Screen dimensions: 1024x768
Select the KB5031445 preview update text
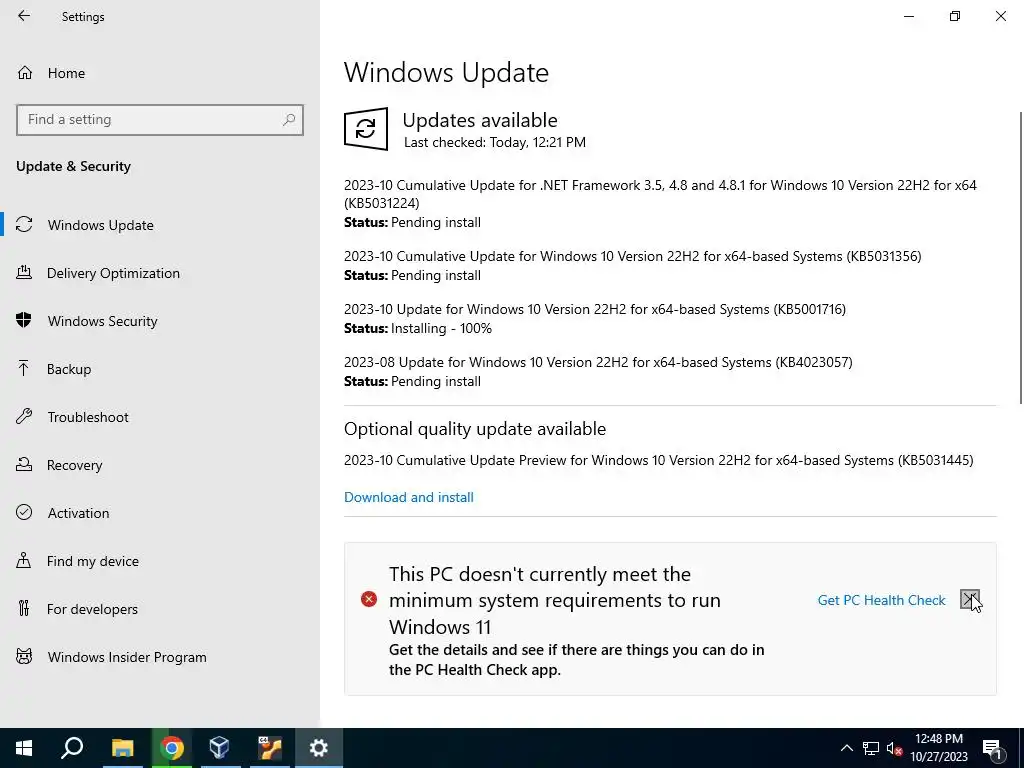tap(658, 460)
